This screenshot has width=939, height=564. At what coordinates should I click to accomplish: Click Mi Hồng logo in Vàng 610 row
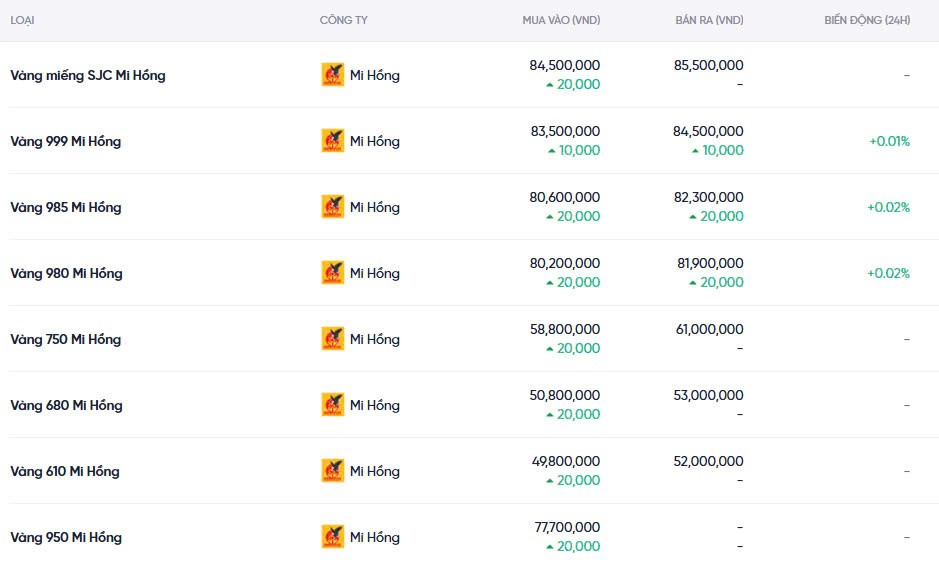point(332,471)
